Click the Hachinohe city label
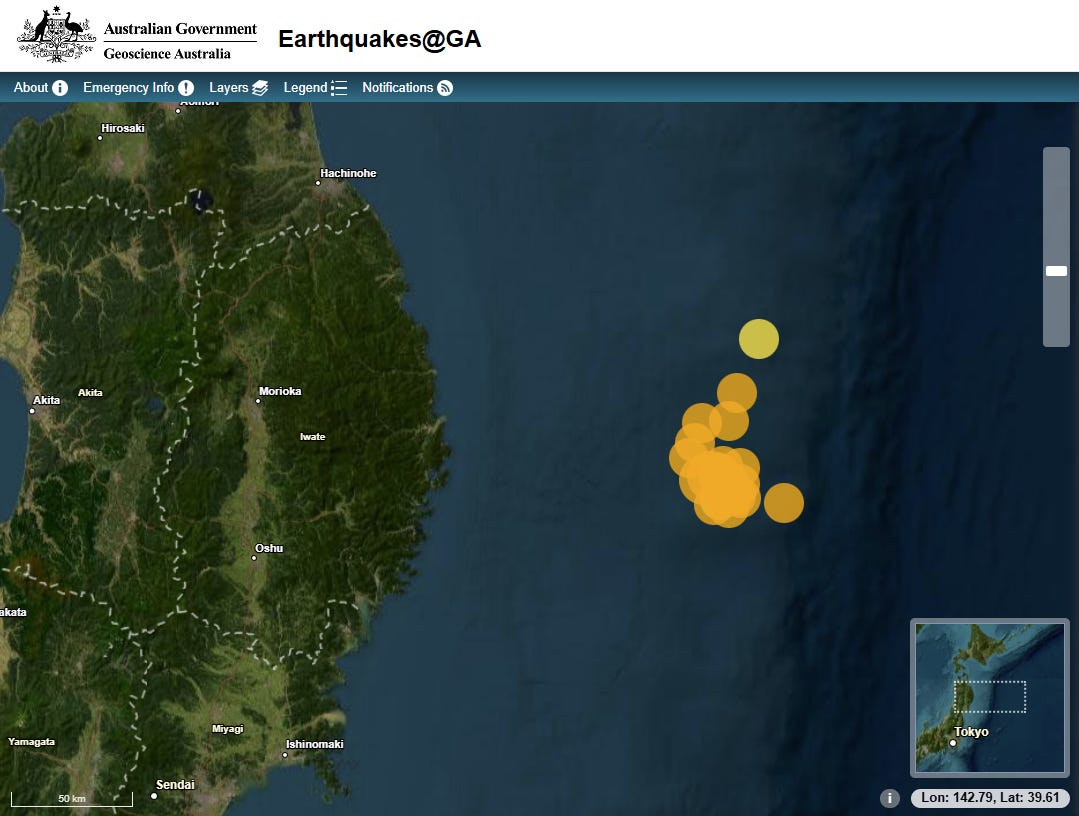This screenshot has width=1079, height=816. (x=348, y=173)
